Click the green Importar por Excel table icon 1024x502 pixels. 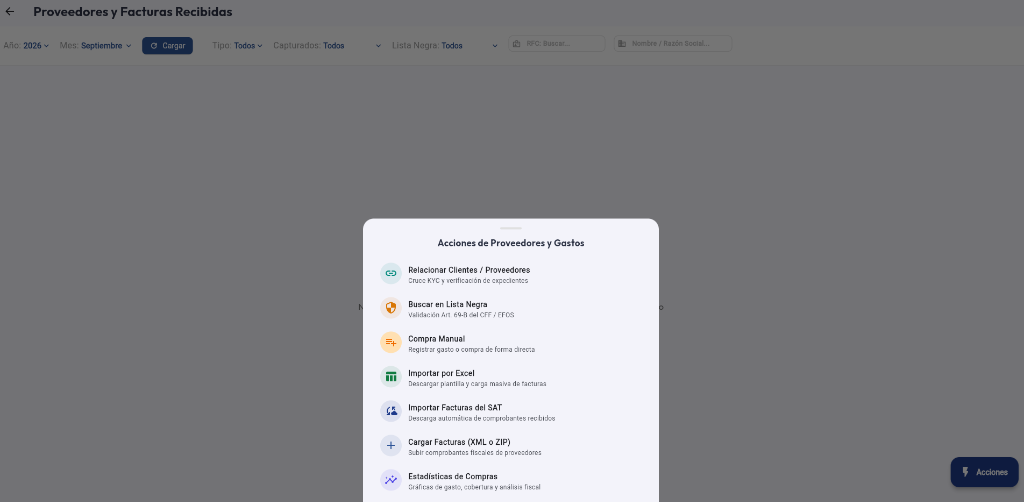(x=391, y=377)
